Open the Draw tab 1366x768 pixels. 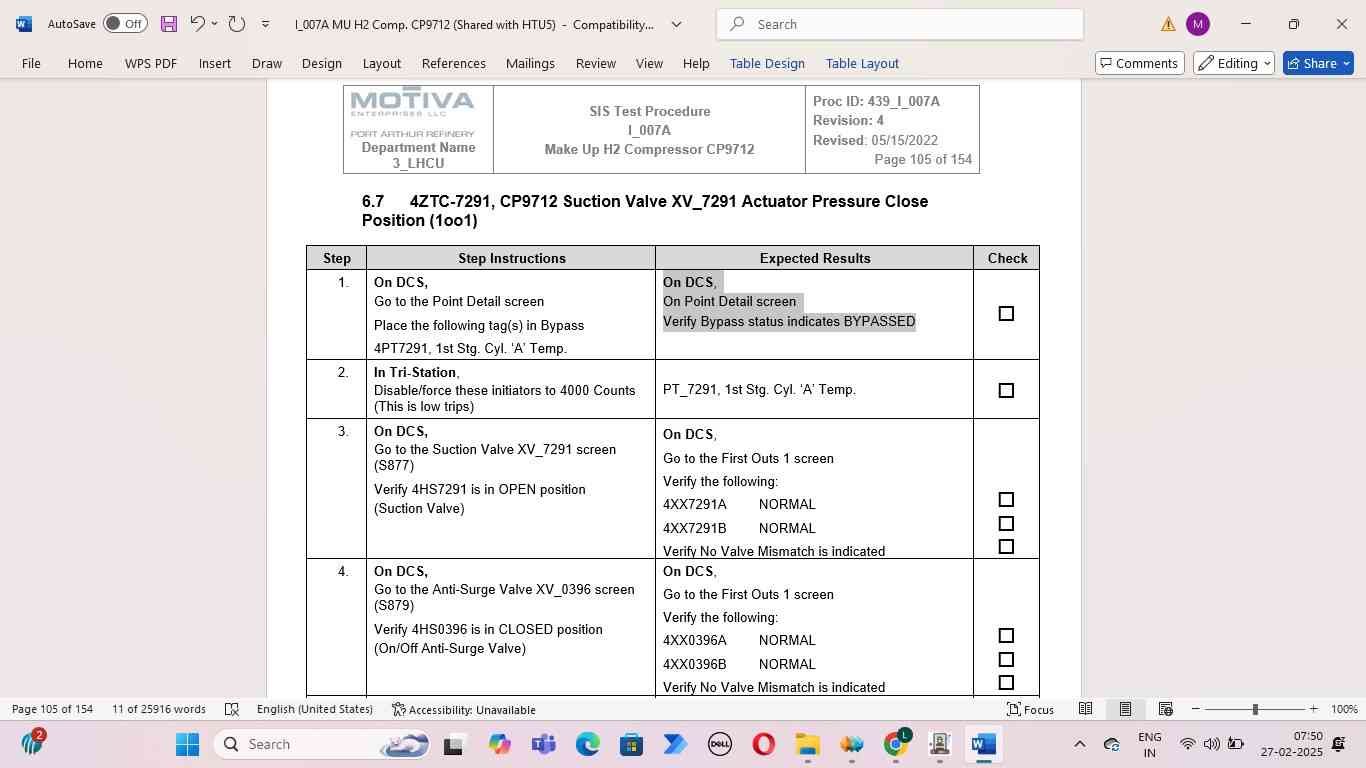point(267,63)
